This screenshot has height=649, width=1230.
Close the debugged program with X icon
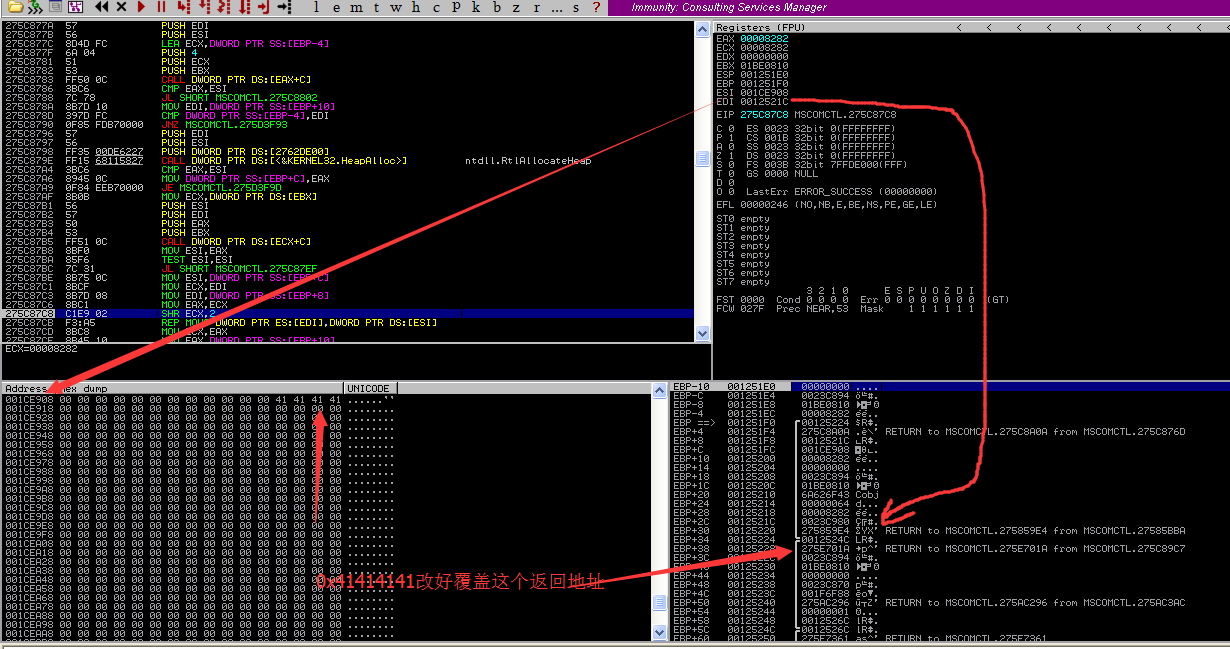122,7
